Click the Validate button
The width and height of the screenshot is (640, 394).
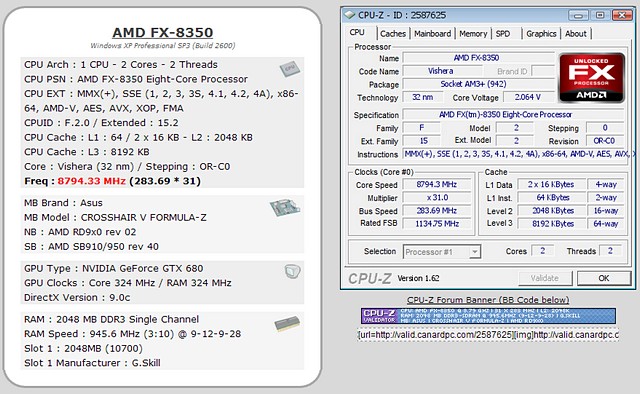pyautogui.click(x=545, y=278)
